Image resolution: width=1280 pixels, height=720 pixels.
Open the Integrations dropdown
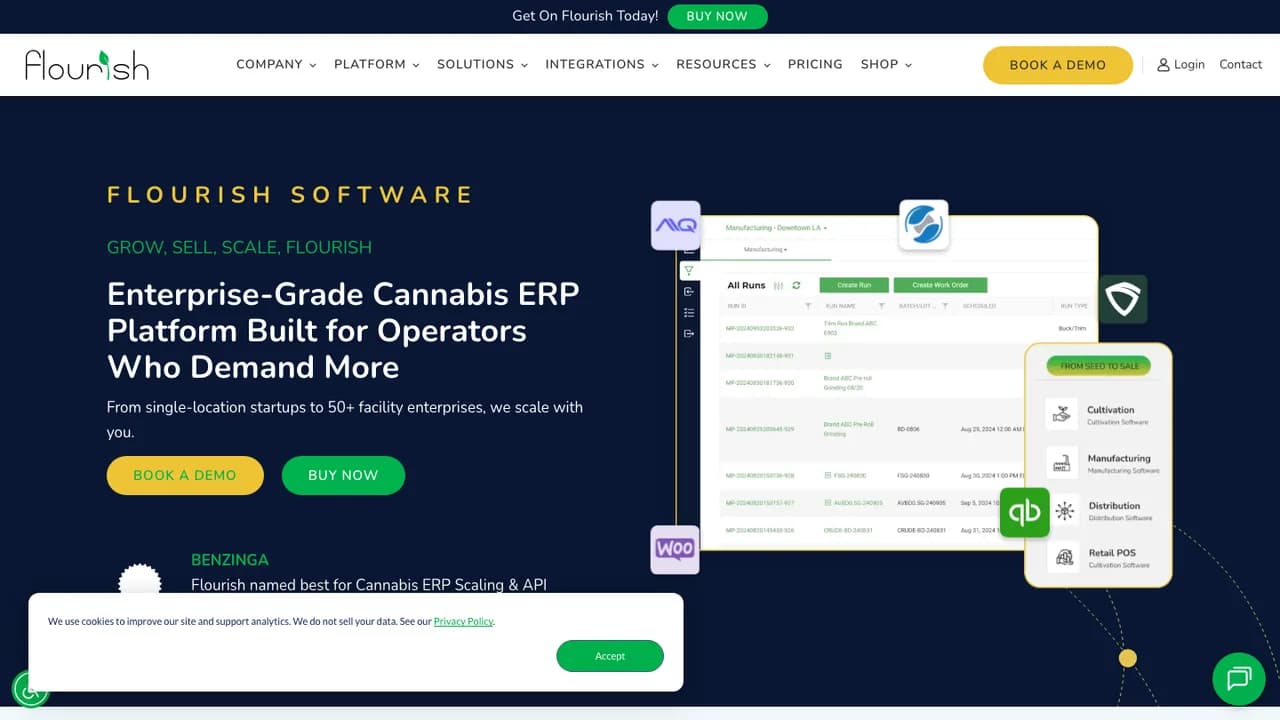pyautogui.click(x=602, y=64)
